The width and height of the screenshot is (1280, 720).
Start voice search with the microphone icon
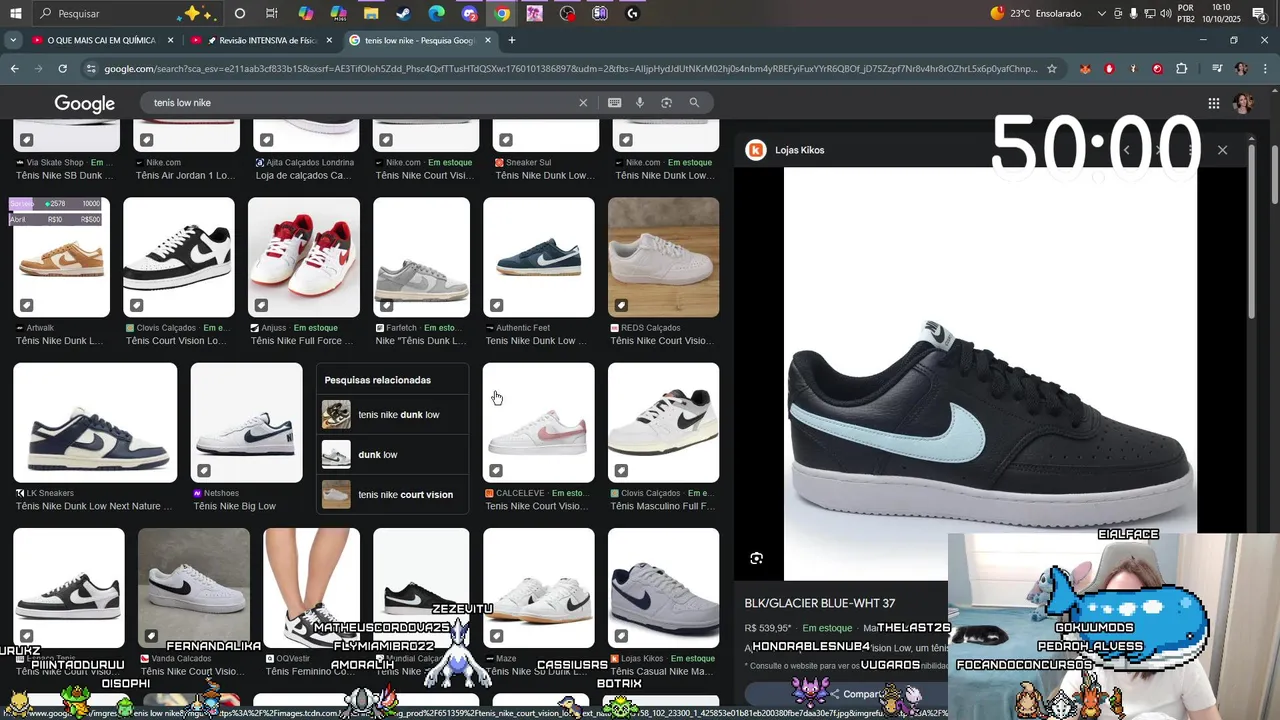pos(640,103)
